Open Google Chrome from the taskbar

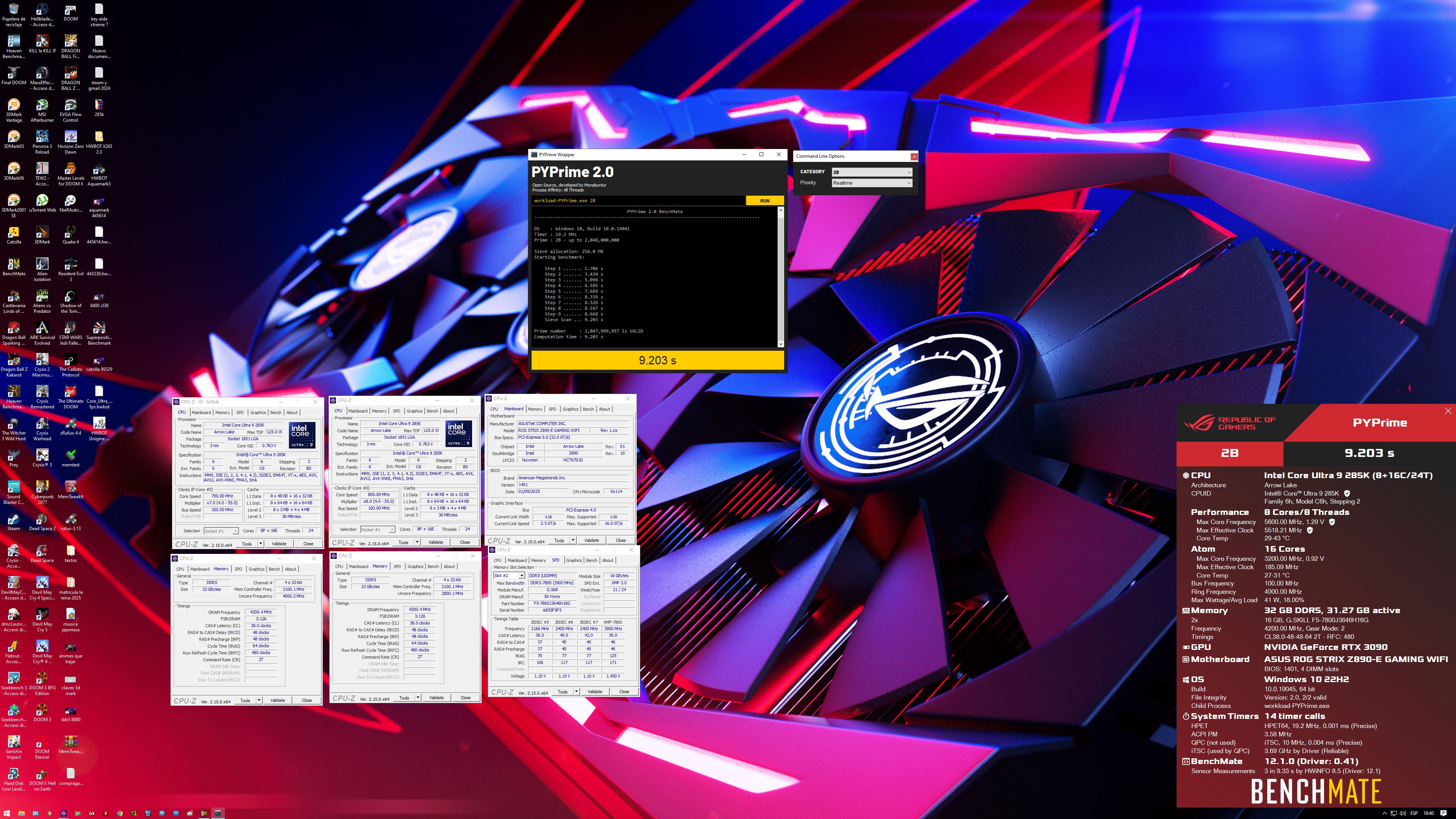pos(120,813)
